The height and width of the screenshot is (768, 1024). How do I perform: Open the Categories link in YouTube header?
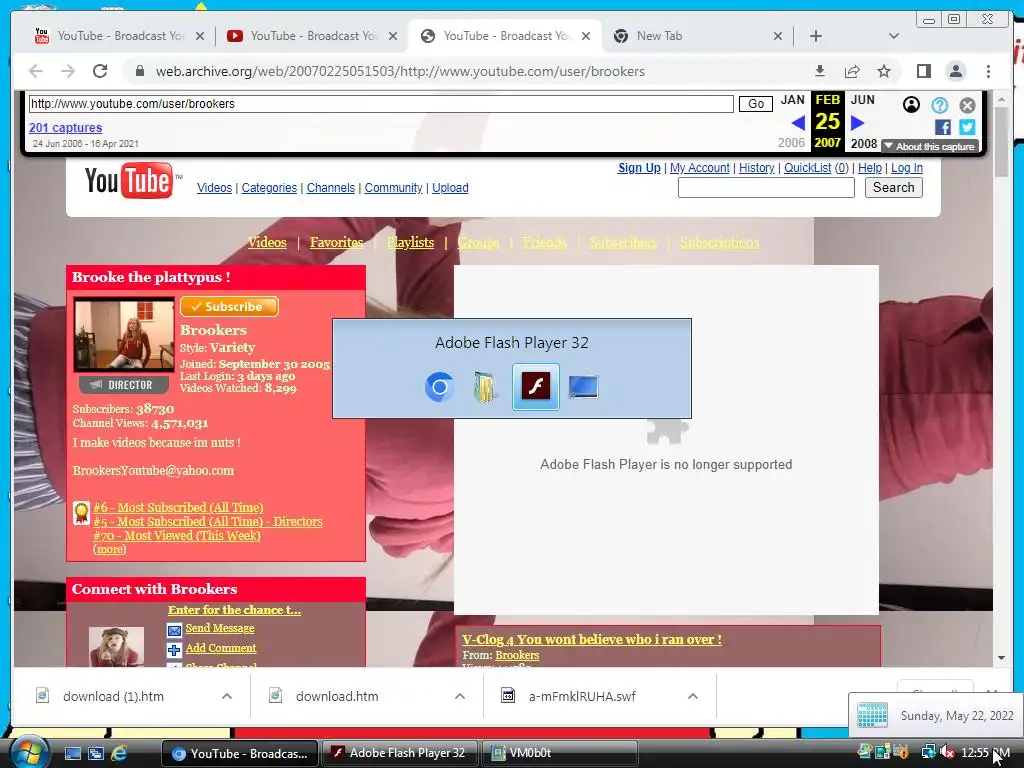(x=269, y=188)
